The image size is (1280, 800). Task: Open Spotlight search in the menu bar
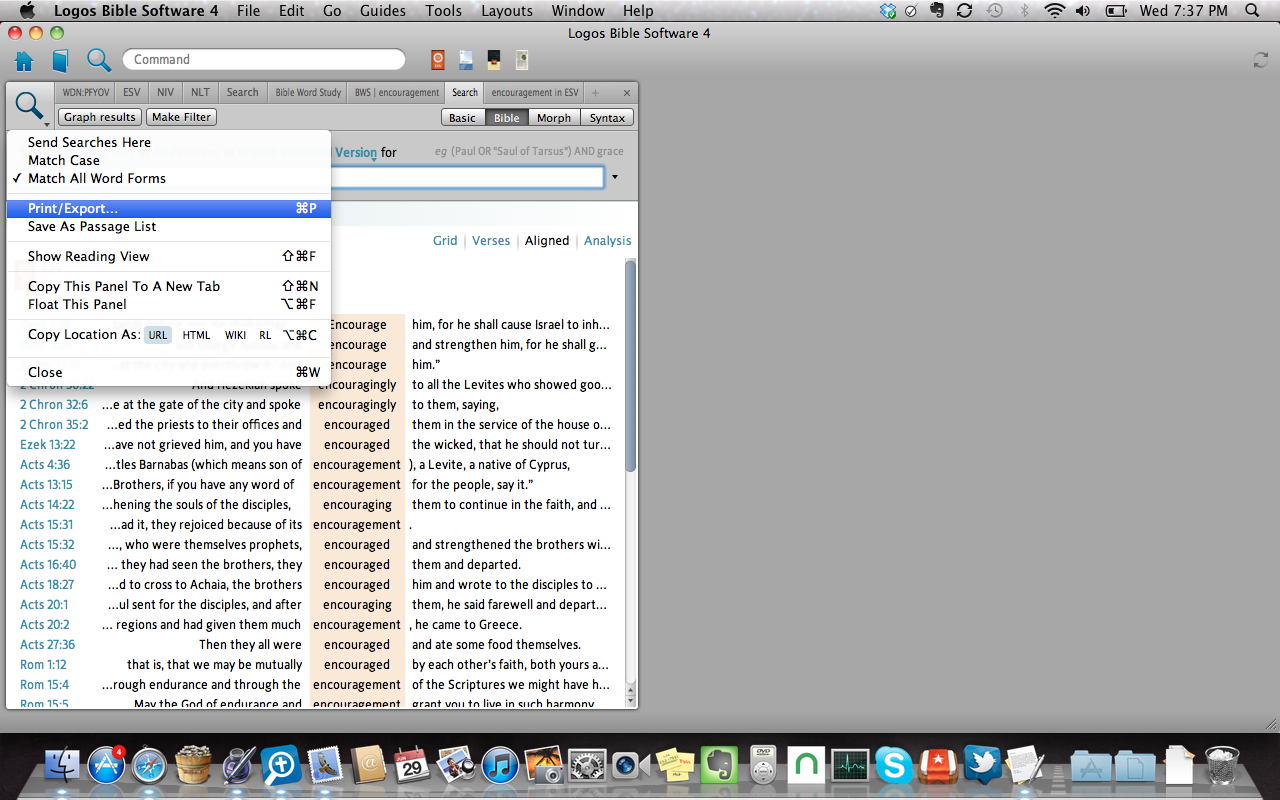[1252, 11]
